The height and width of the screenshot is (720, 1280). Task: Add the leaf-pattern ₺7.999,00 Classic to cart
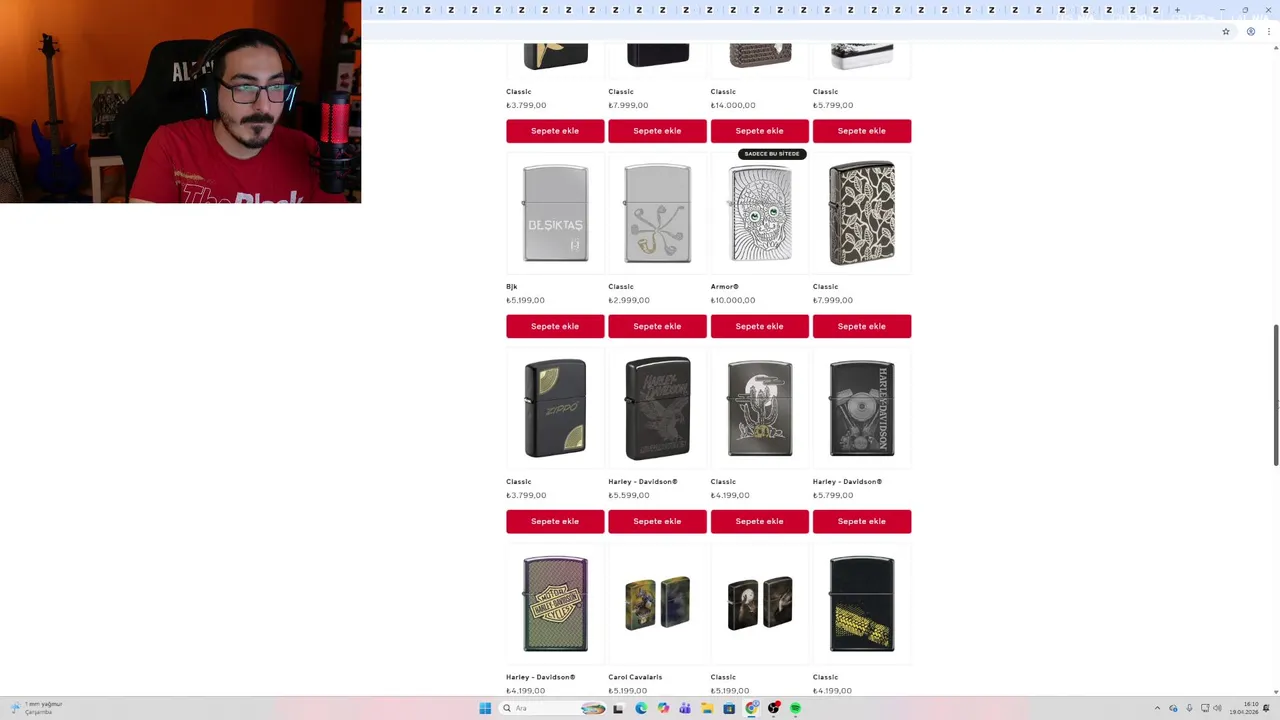coord(861,326)
